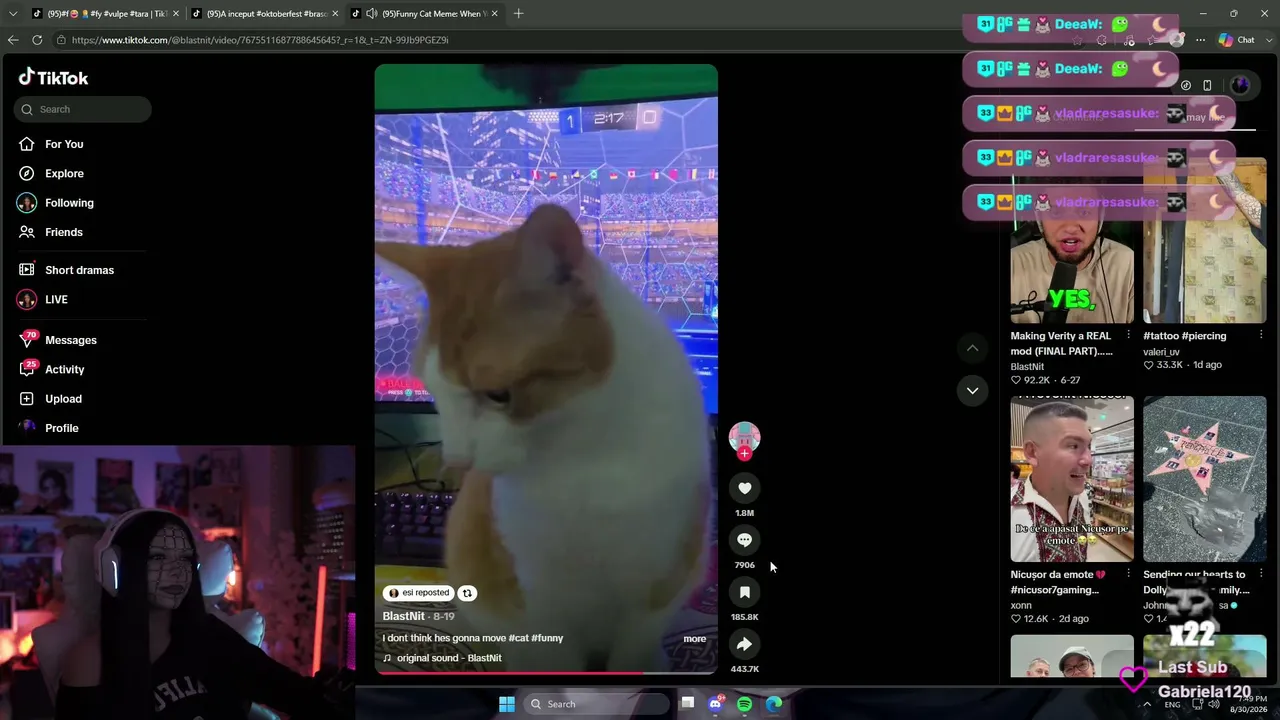Image resolution: width=1280 pixels, height=720 pixels.
Task: Open the #tattoo #piercing video thumbnail
Action: click(x=1205, y=240)
